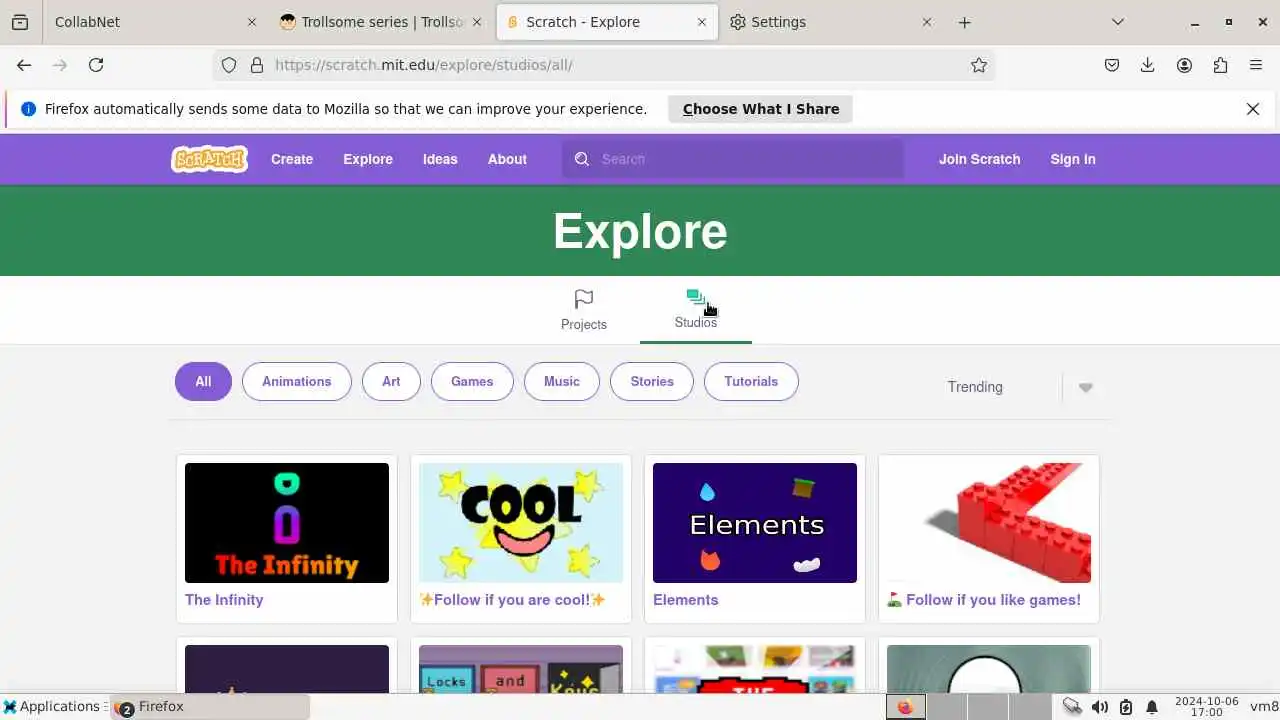Click Elements studio title link
The width and height of the screenshot is (1280, 720).
[686, 600]
